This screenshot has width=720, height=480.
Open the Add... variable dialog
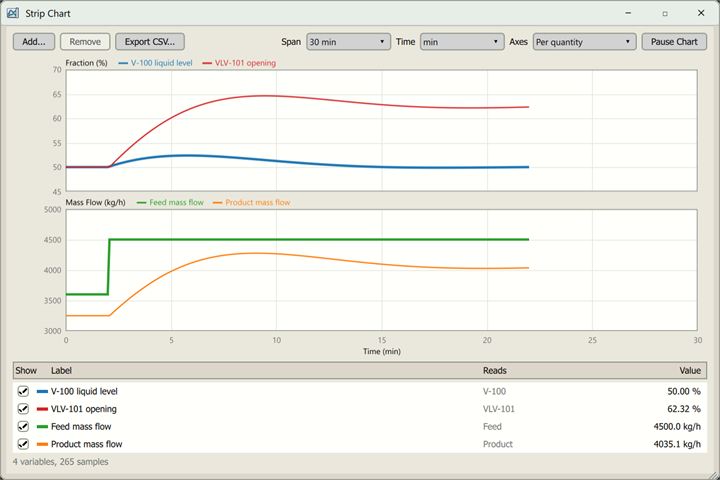(34, 41)
